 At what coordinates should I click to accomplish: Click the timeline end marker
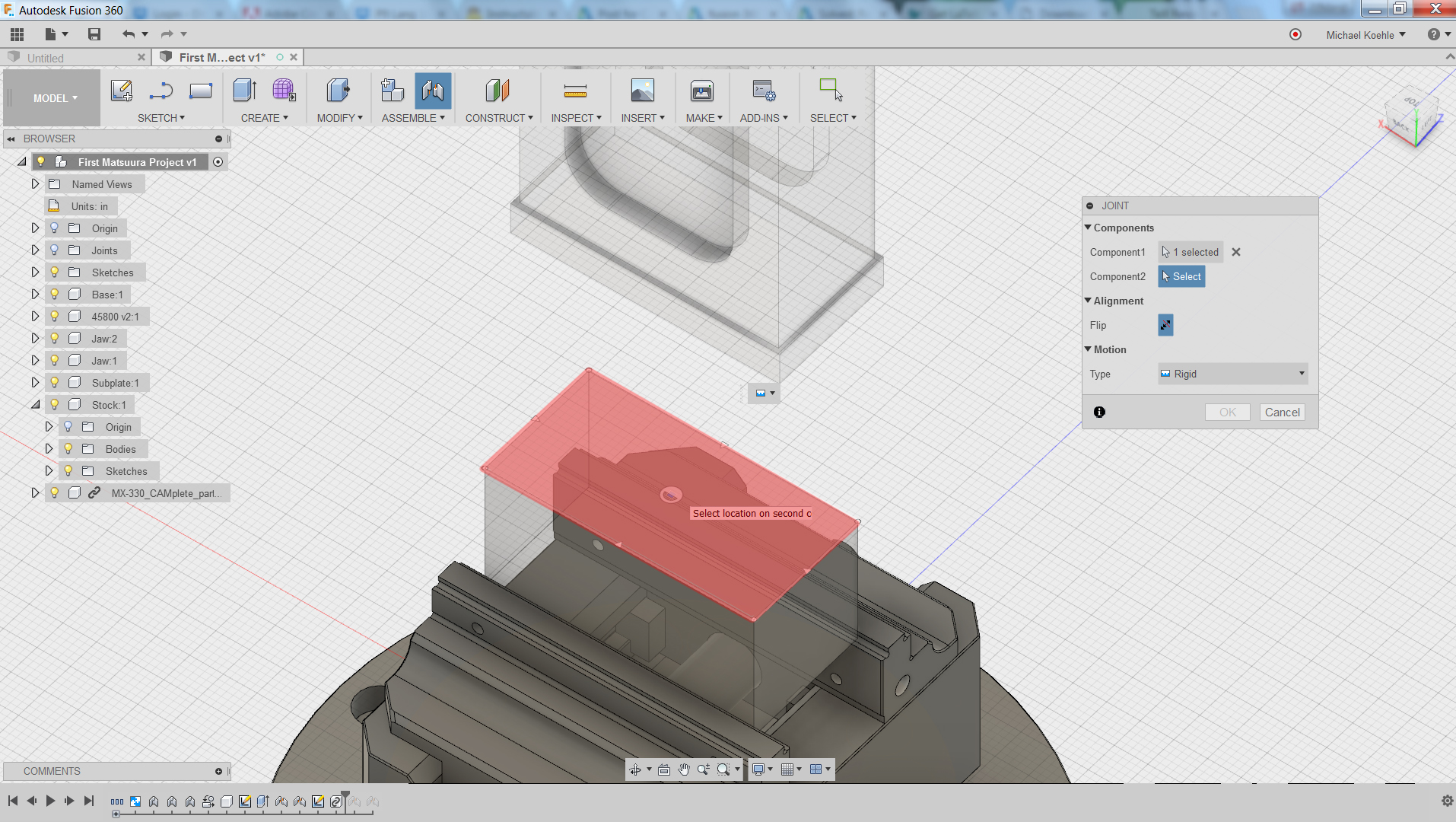(89, 801)
